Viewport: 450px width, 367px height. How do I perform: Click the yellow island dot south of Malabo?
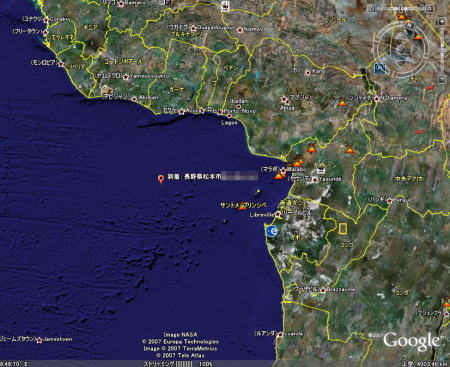coord(258,192)
